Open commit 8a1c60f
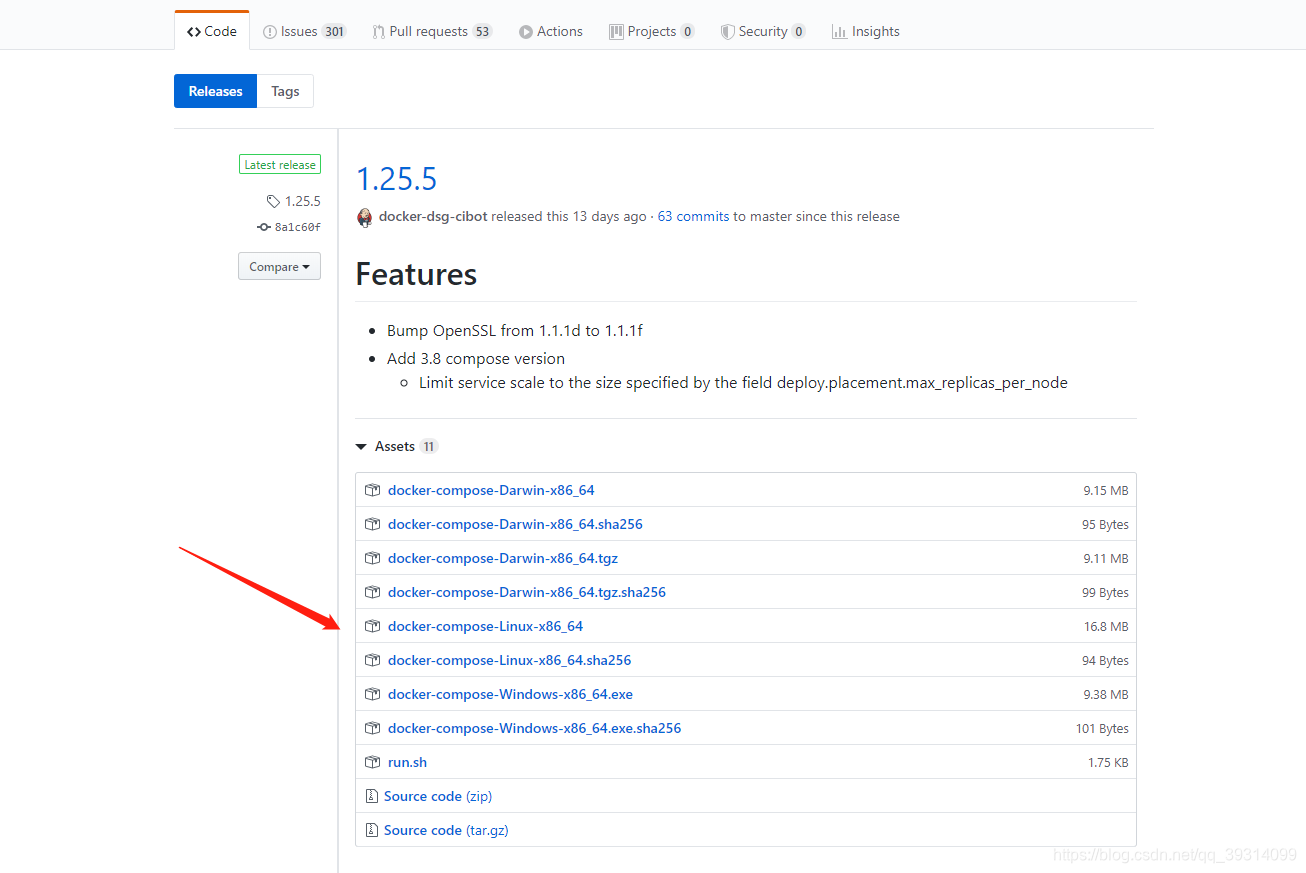 point(289,227)
